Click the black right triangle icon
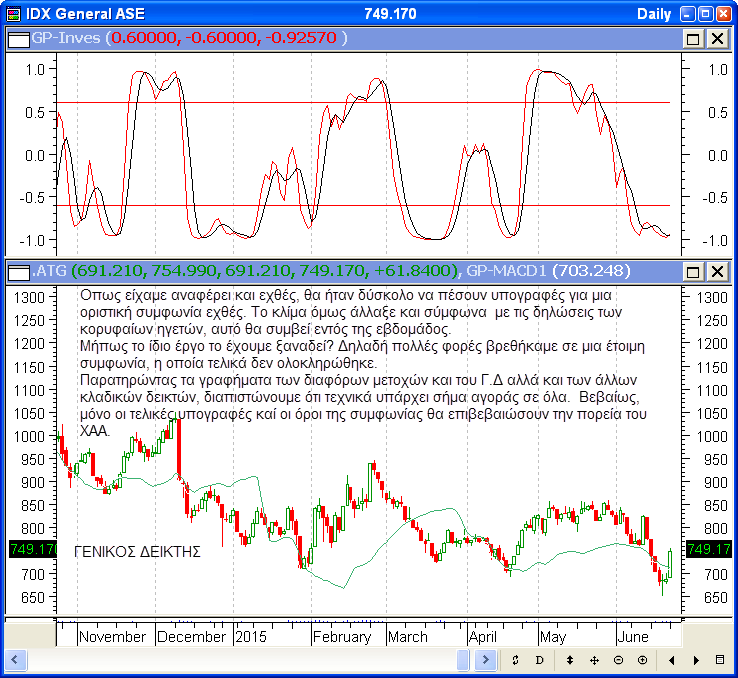738x678 pixels. pos(696,661)
